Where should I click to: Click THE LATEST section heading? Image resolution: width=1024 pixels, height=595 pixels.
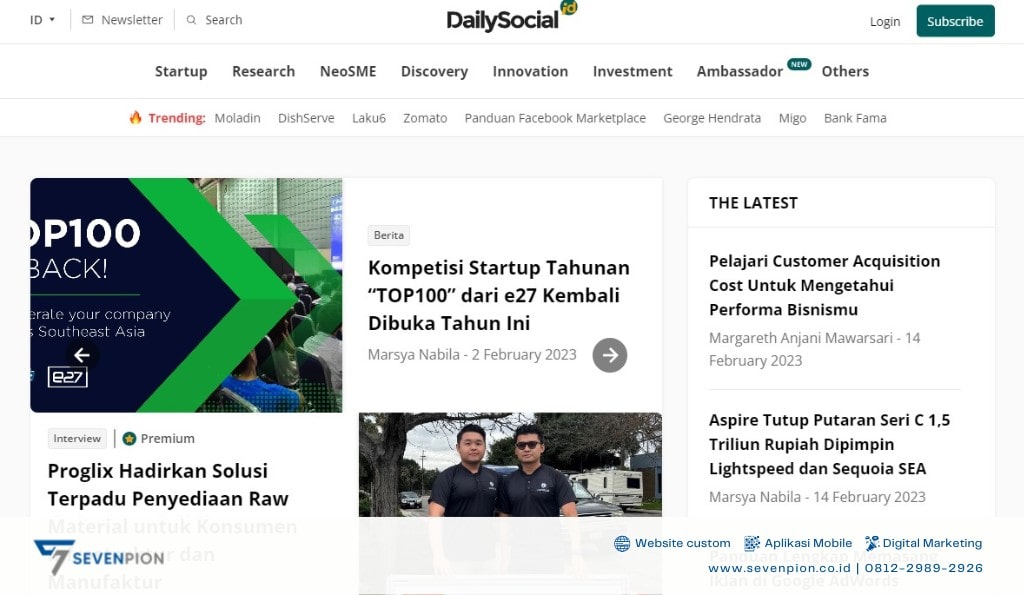[x=753, y=203]
